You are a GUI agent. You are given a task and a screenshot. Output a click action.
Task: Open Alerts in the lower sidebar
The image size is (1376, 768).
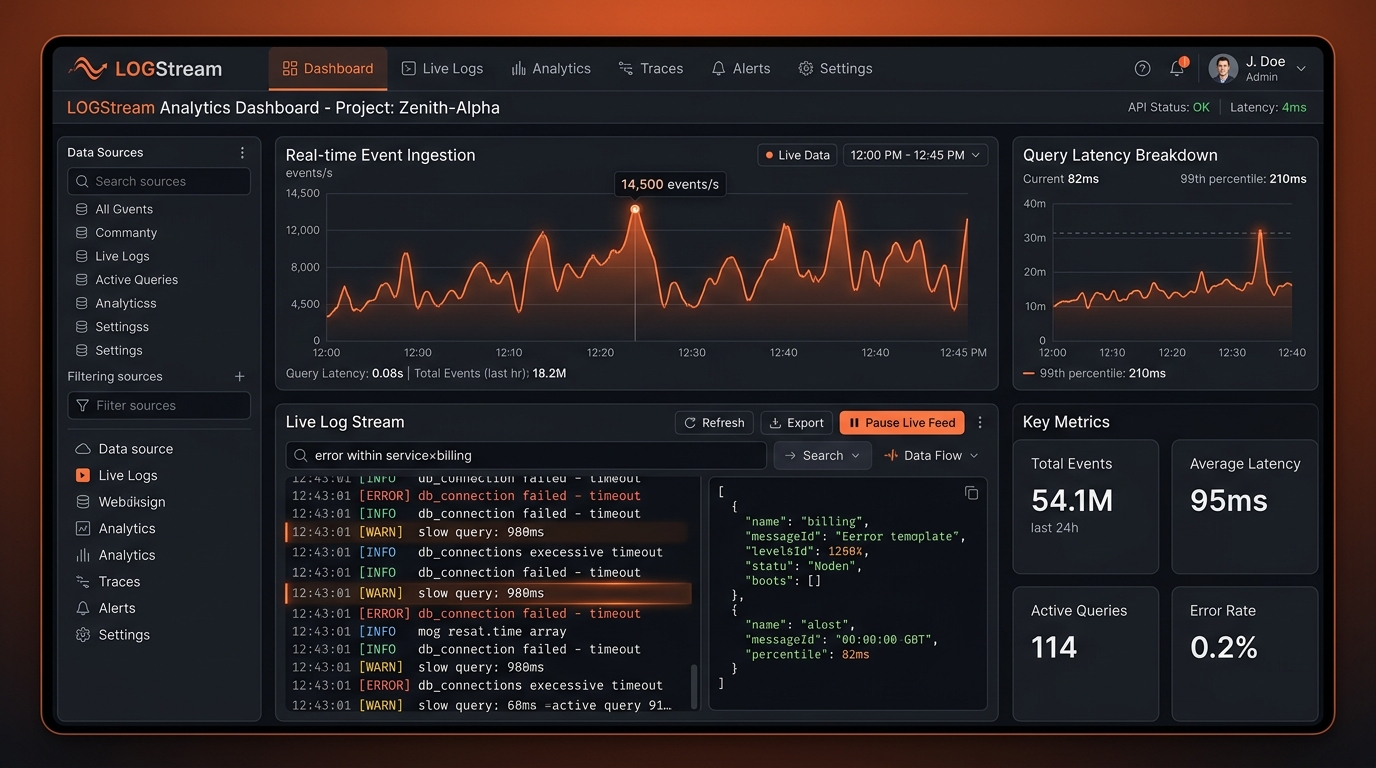[x=106, y=608]
